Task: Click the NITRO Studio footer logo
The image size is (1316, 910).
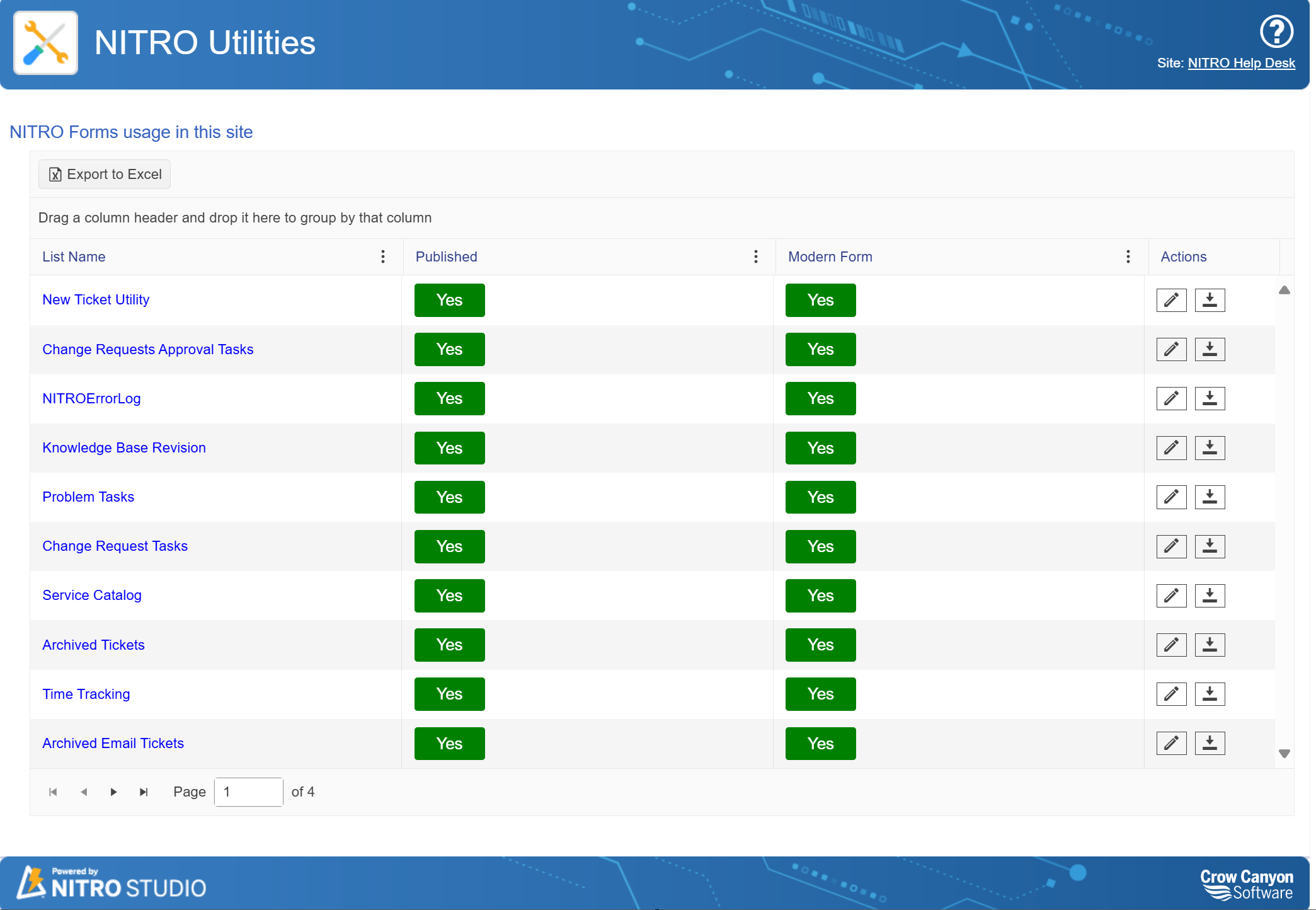Action: 112,882
